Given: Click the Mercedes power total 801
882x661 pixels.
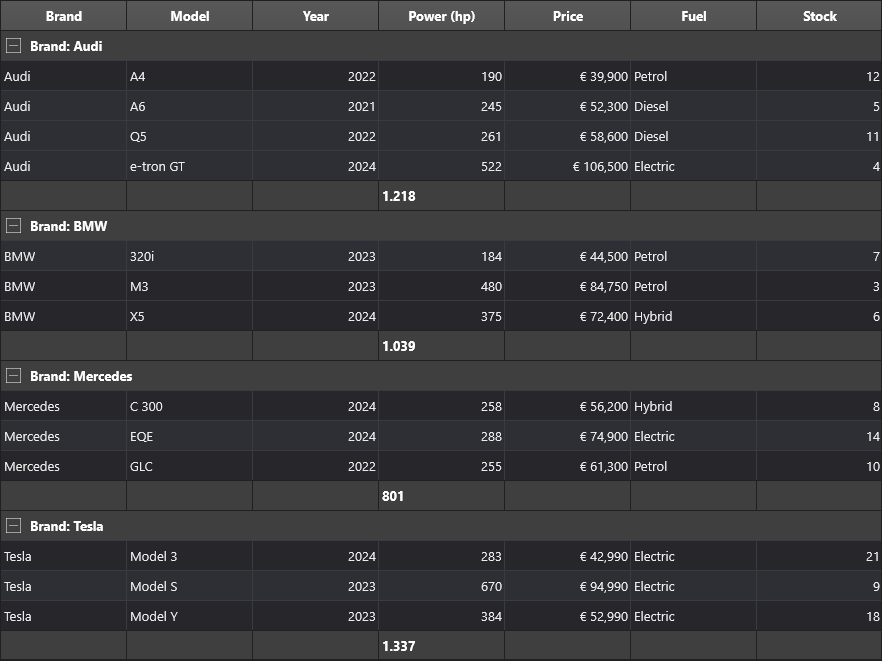Looking at the screenshot, I should click(x=442, y=496).
